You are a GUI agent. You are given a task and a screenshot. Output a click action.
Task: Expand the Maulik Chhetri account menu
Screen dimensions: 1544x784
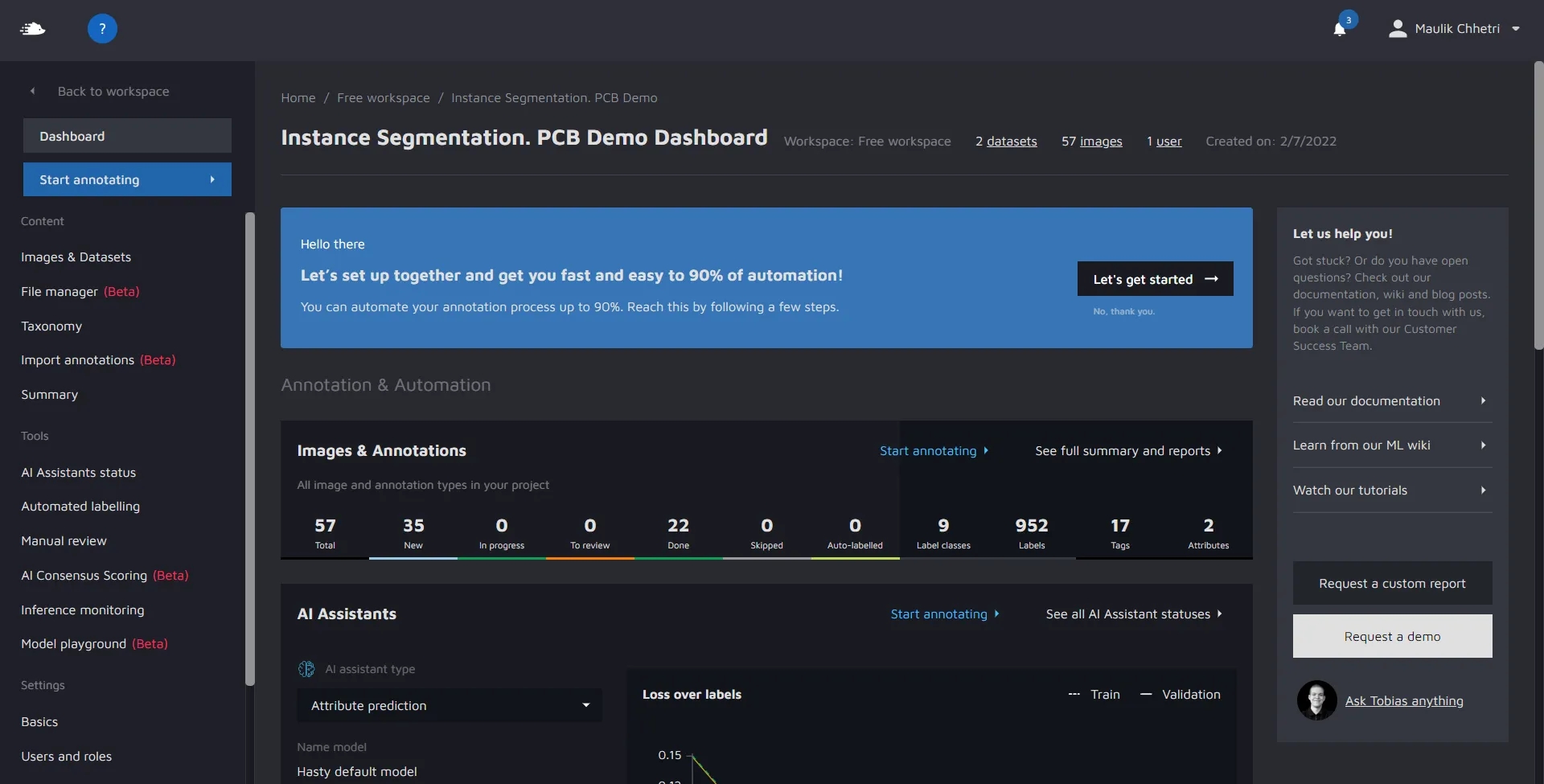(x=1516, y=29)
